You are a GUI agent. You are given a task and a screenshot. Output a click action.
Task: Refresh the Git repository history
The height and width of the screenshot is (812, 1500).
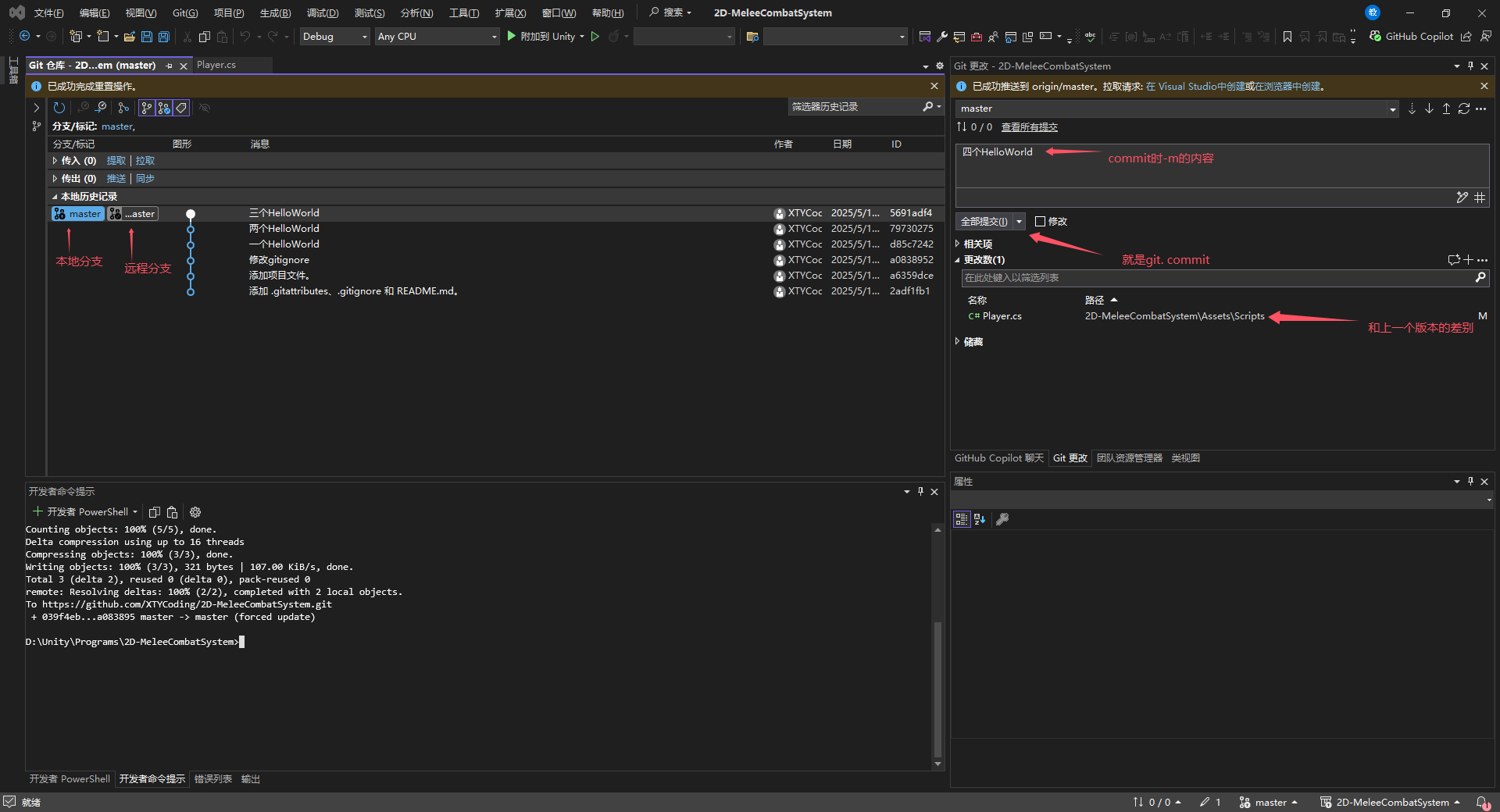coord(59,108)
